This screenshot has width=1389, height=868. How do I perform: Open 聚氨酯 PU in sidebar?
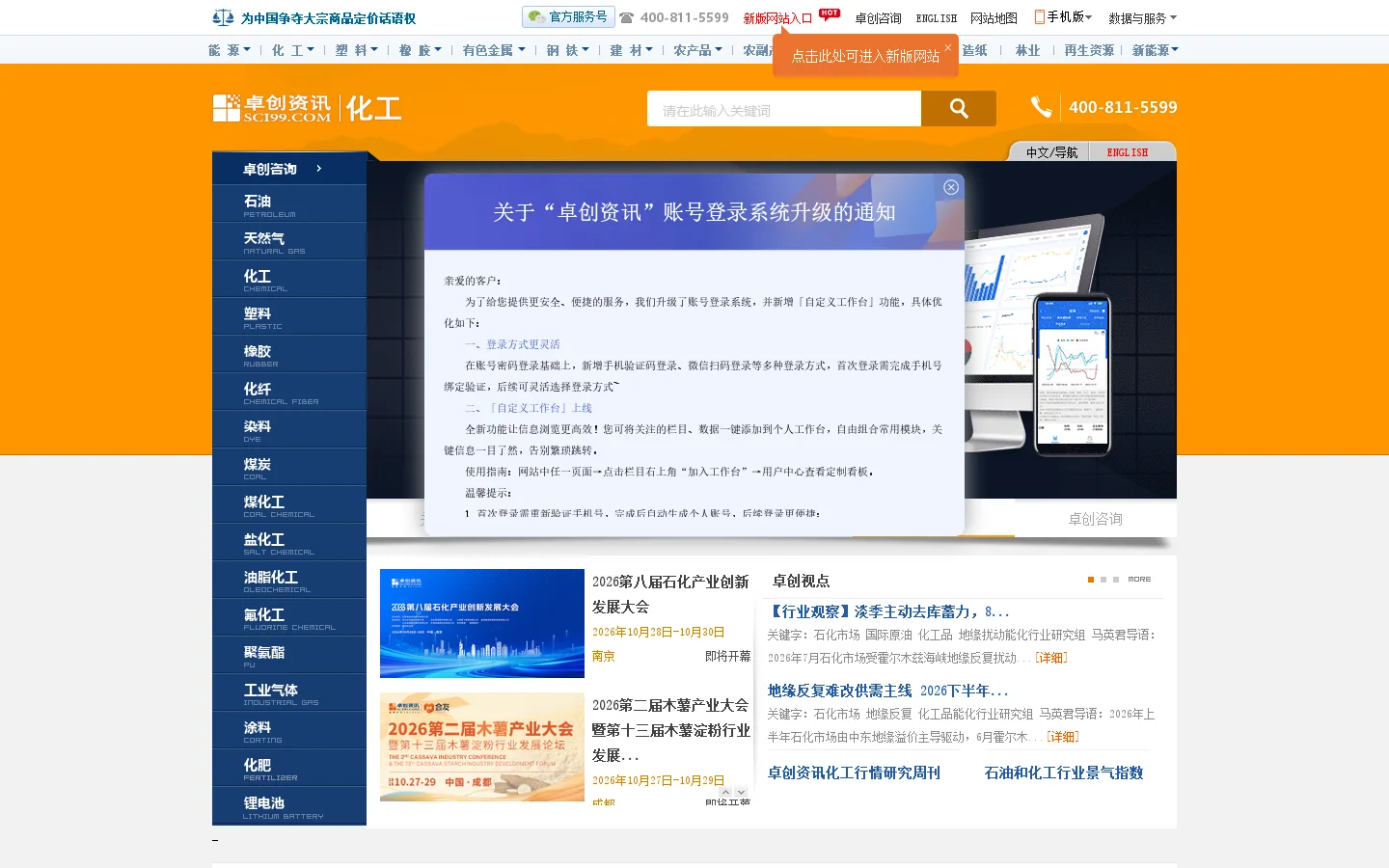(x=289, y=655)
